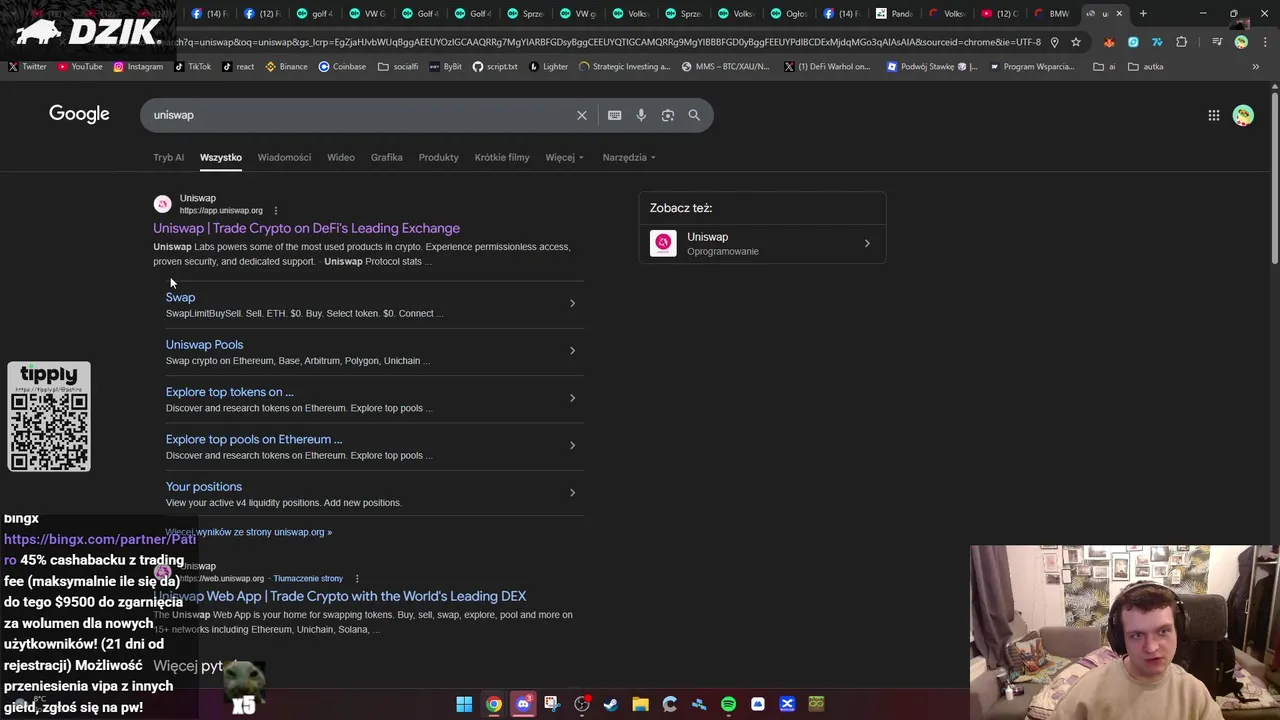
Task: Open the TikTok bookmark
Action: pos(193,67)
